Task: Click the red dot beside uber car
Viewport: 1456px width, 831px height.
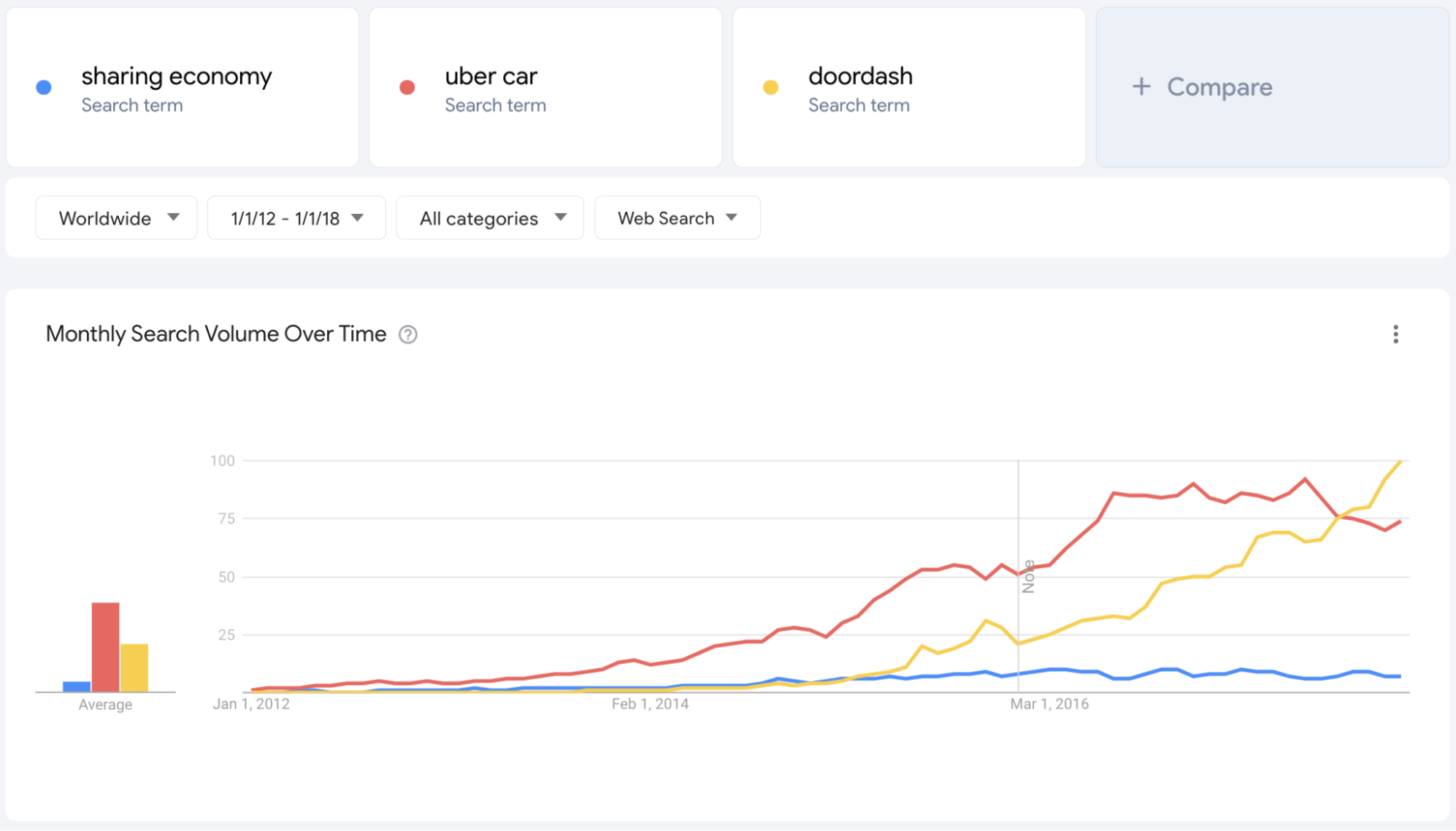Action: [407, 88]
